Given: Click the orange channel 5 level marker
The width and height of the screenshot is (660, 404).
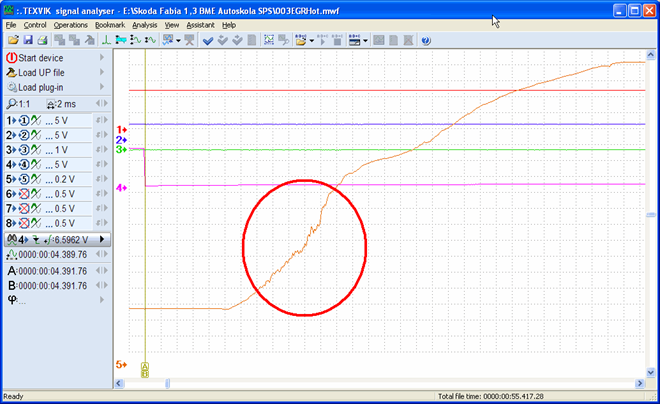Looking at the screenshot, I should tap(122, 364).
